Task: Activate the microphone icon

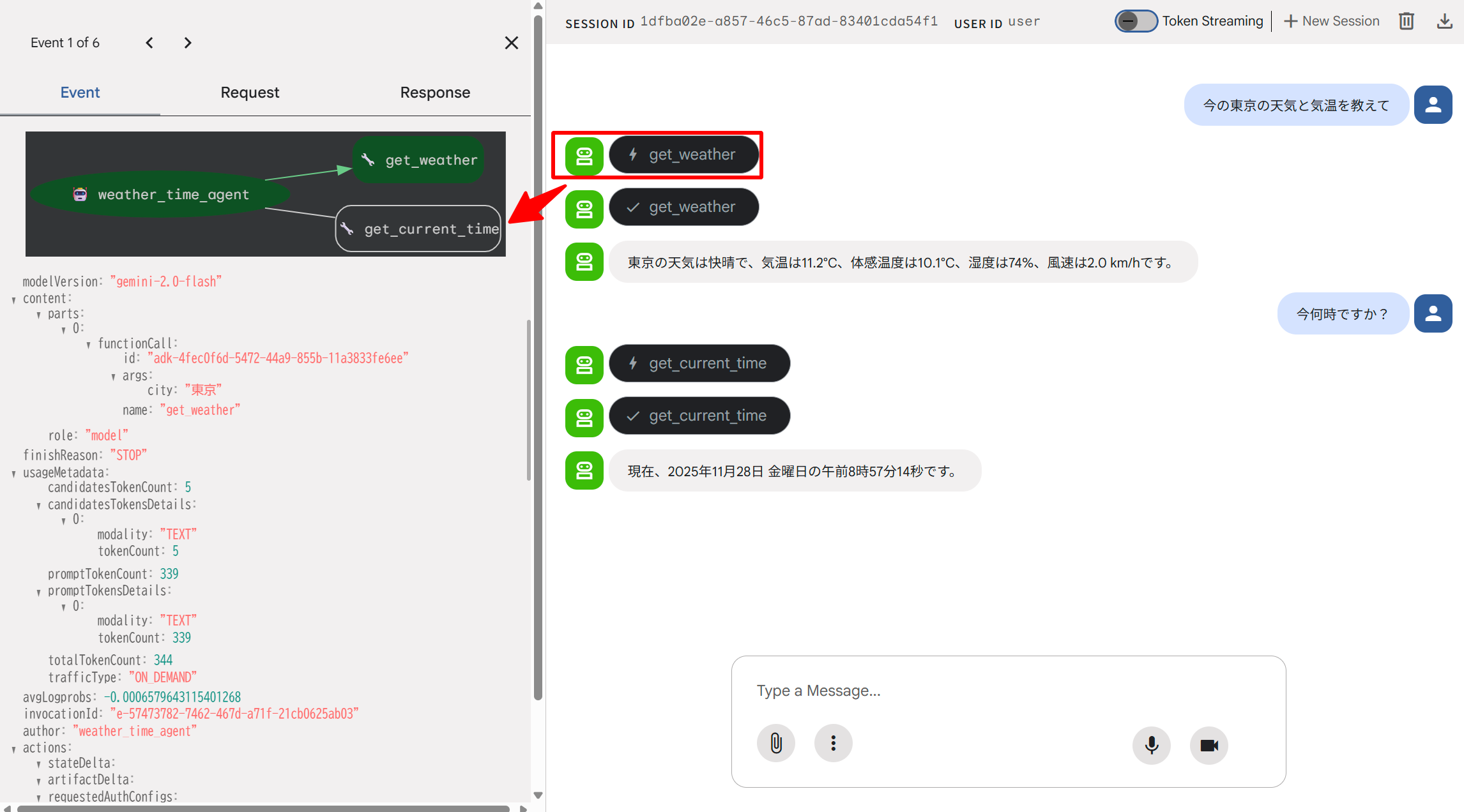Action: 1151,745
